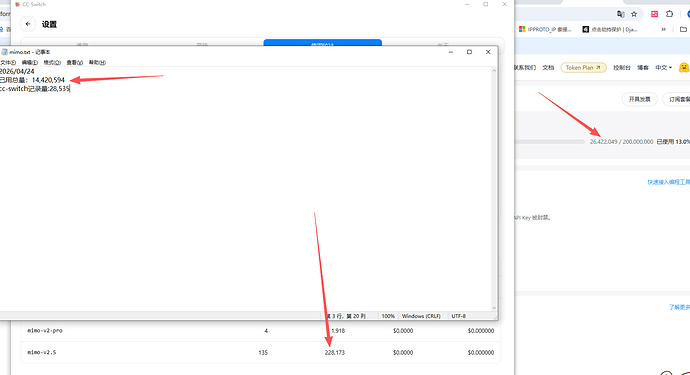The height and width of the screenshot is (375, 690).
Task: Minimize the Notepad window
Action: [451, 52]
